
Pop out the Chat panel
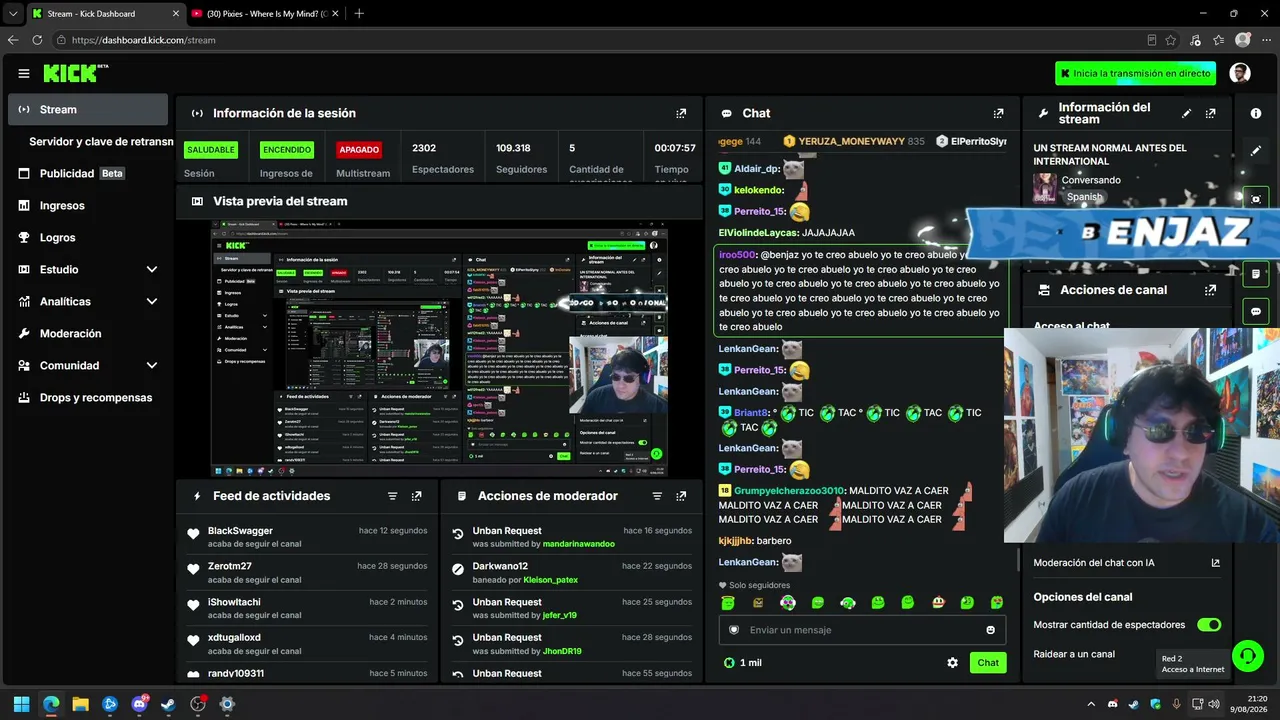[998, 114]
